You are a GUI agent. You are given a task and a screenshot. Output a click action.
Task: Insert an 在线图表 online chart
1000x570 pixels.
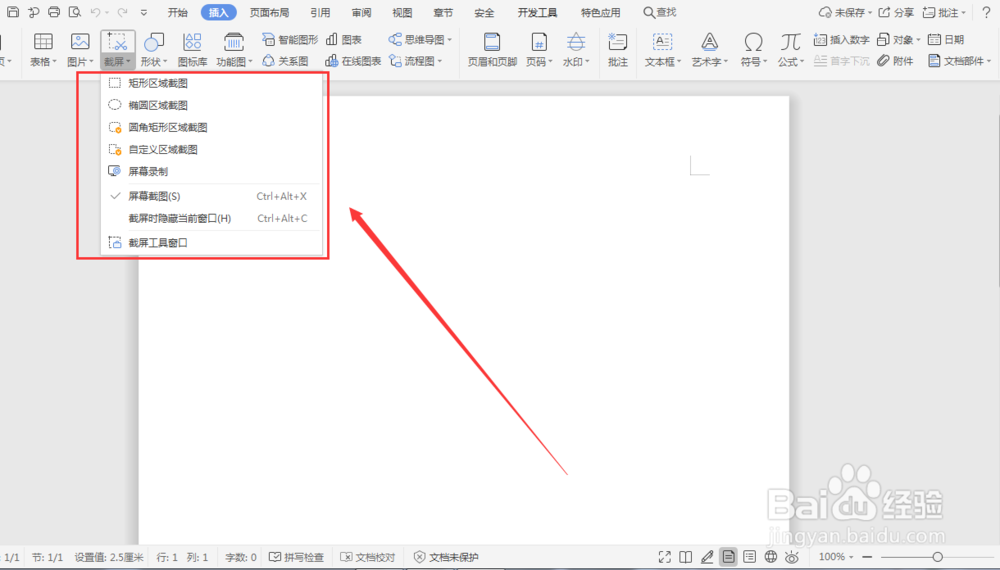point(353,61)
